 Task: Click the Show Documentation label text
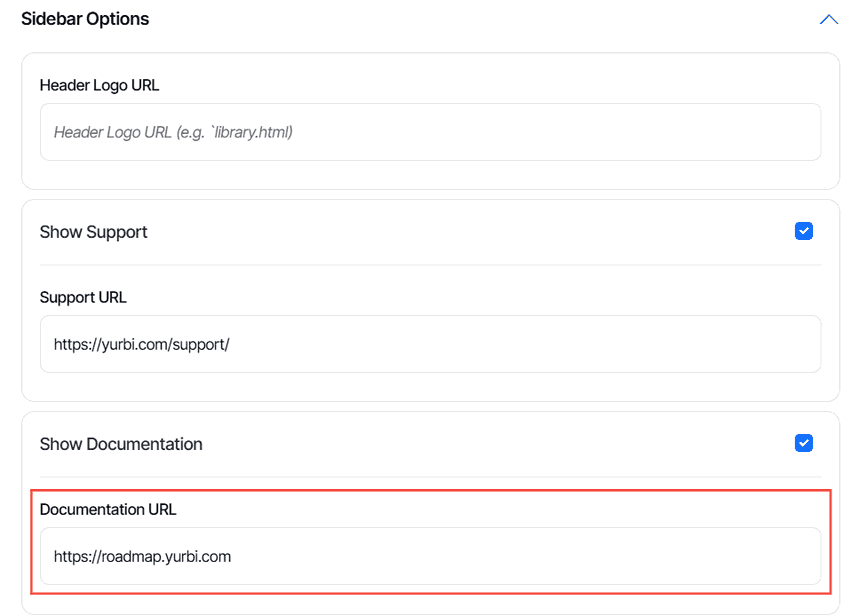[121, 444]
